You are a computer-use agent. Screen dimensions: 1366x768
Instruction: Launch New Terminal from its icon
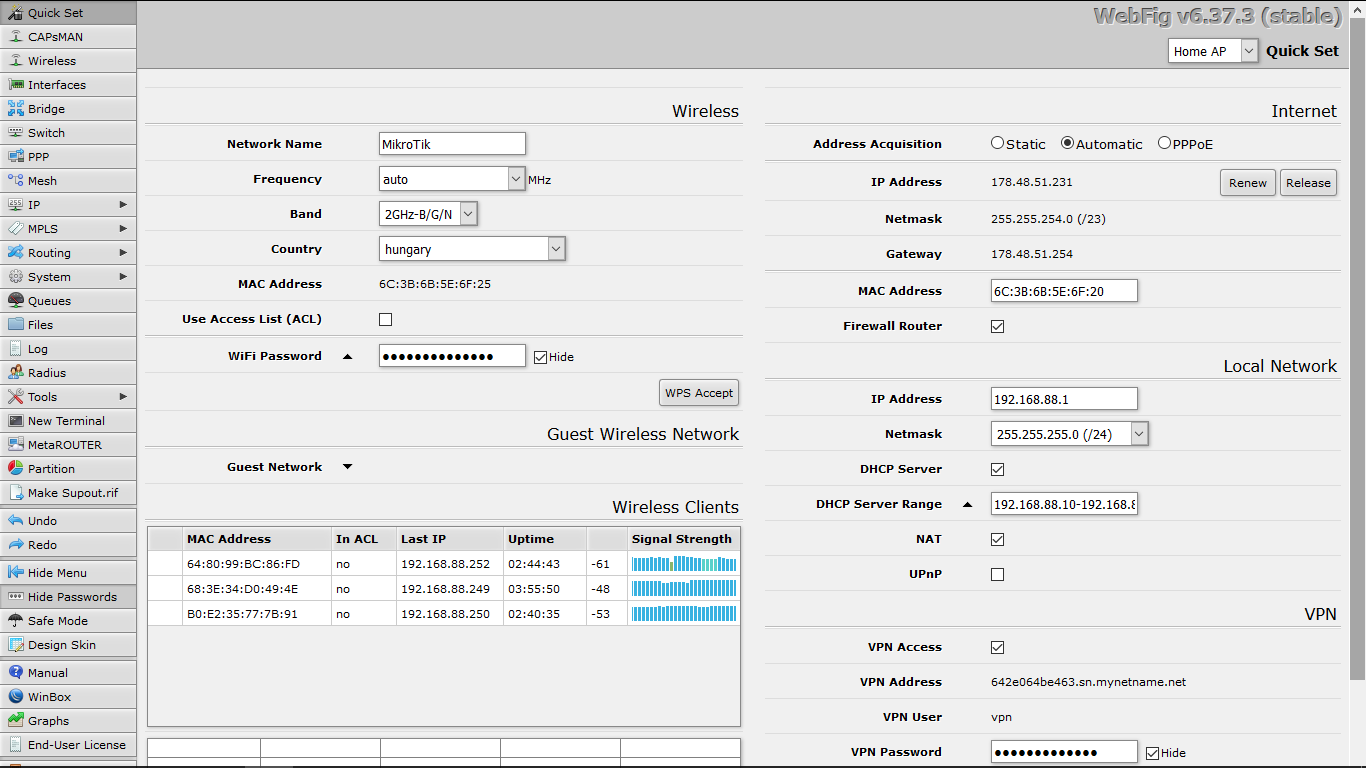(x=15, y=421)
